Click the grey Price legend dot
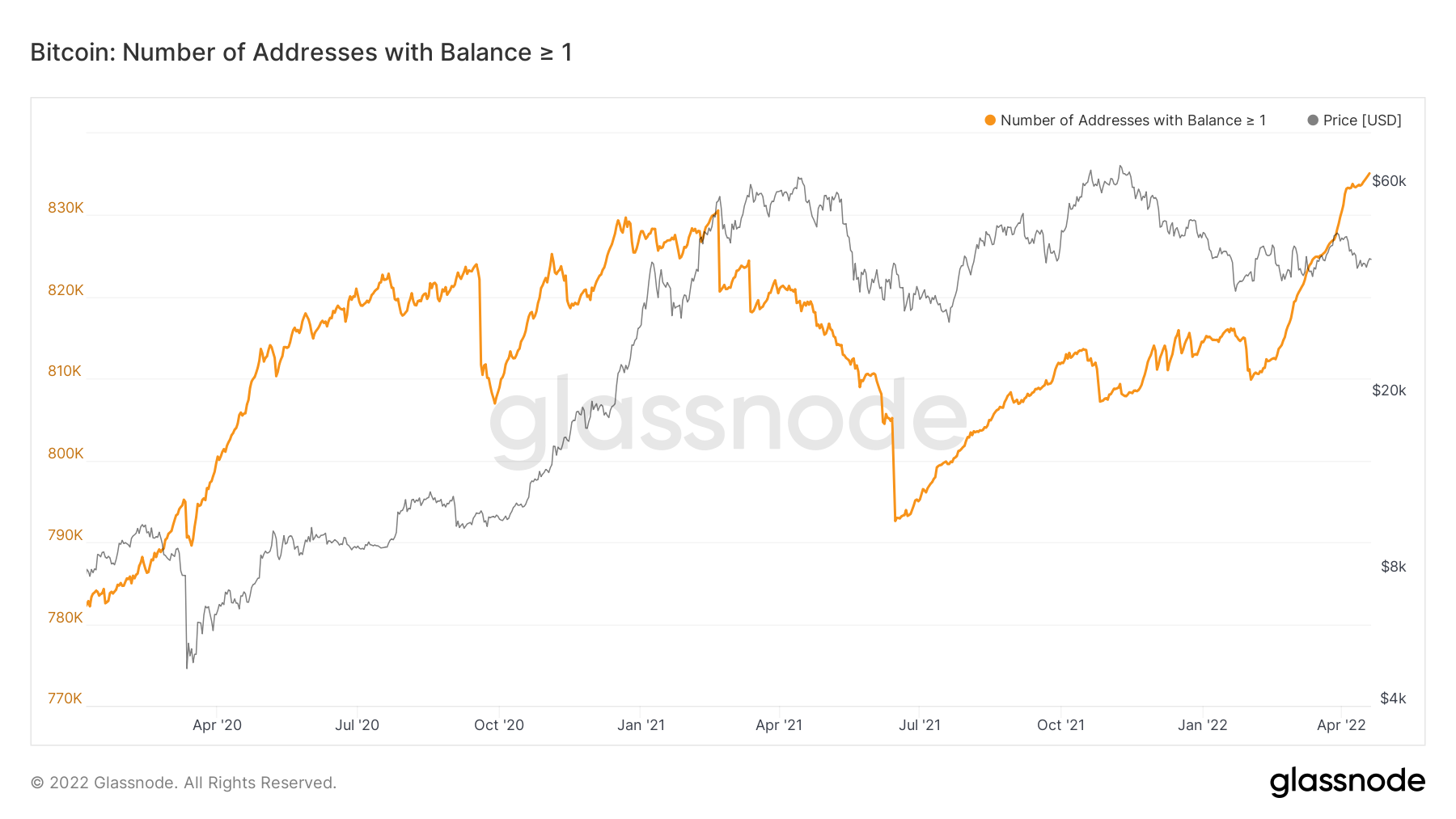This screenshot has width=1456, height=819. tap(1313, 120)
